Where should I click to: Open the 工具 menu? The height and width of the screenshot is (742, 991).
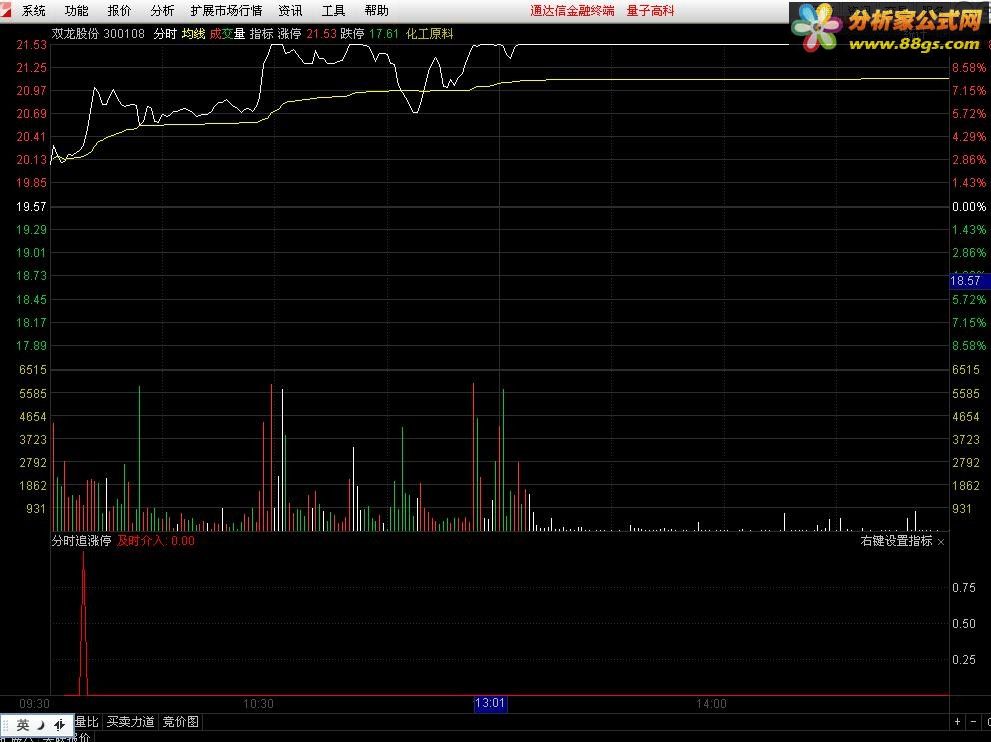333,11
